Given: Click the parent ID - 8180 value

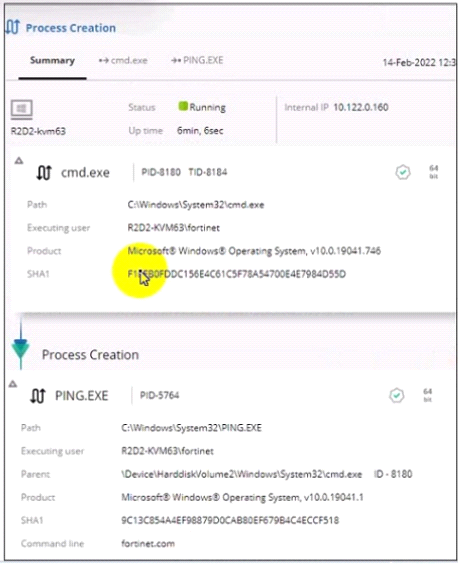Looking at the screenshot, I should click(393, 474).
